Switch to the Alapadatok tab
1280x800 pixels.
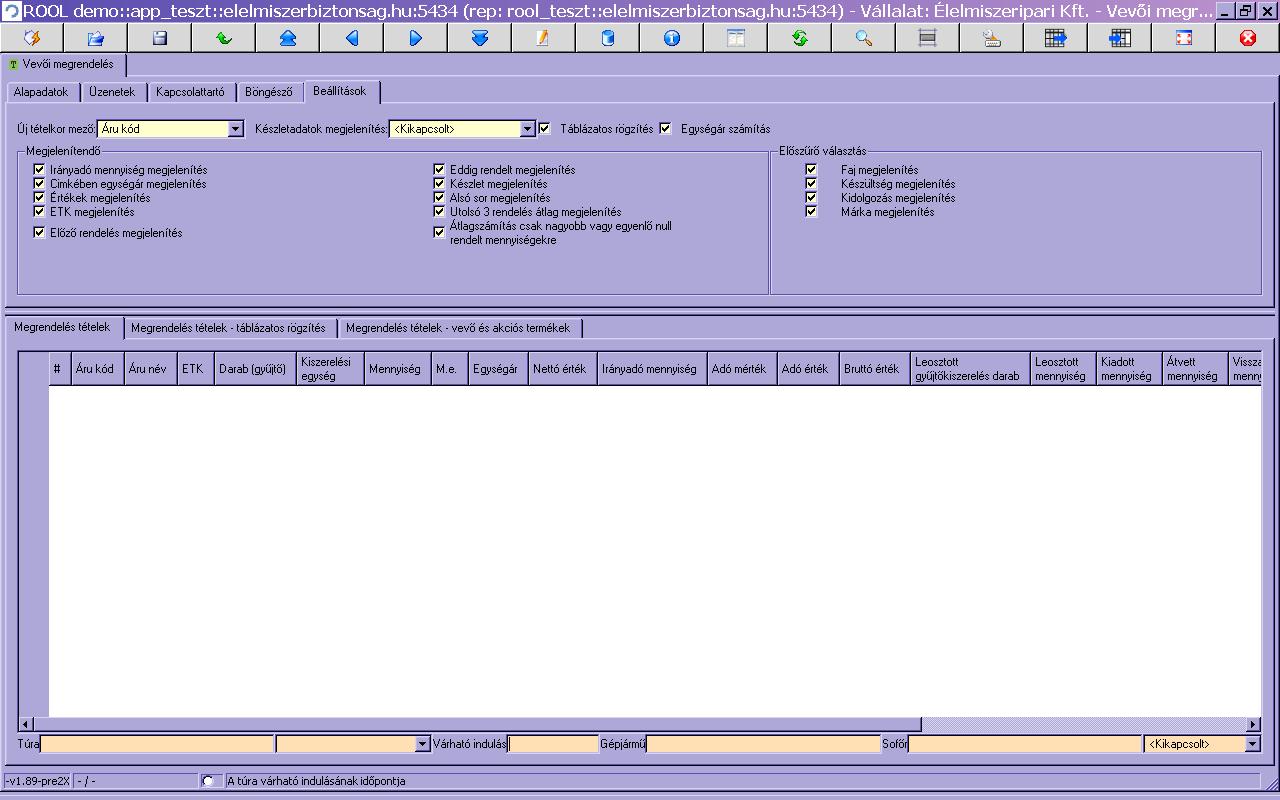point(41,92)
